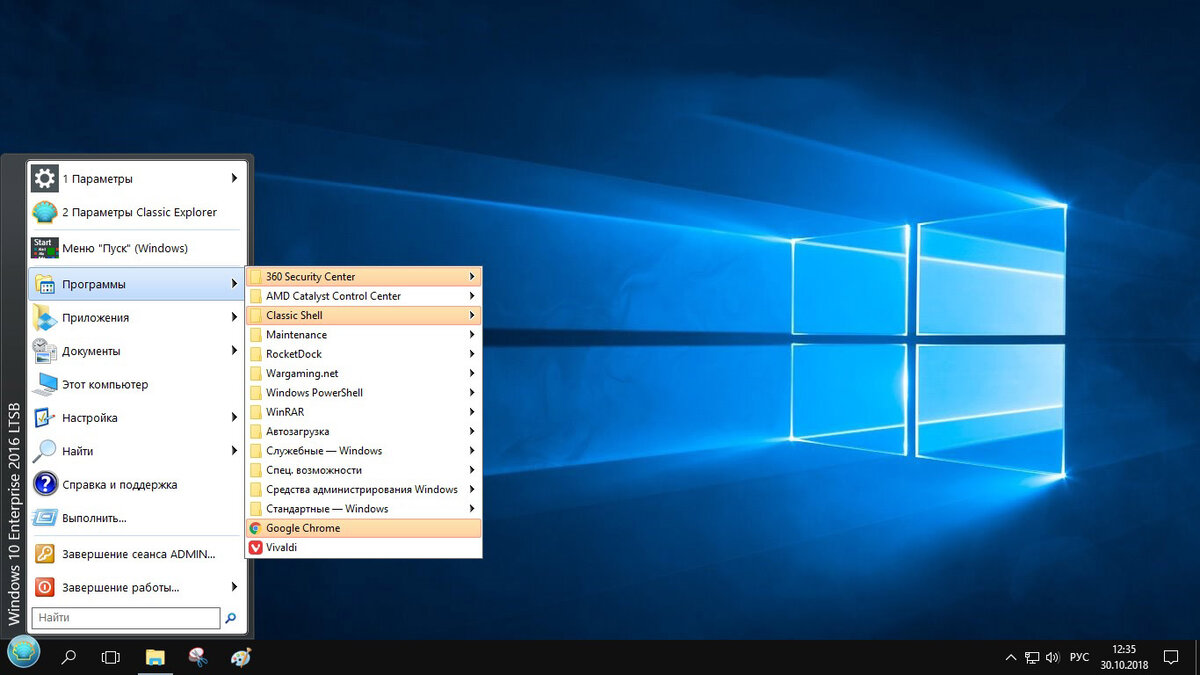Click in the Найти search field
The height and width of the screenshot is (675, 1200).
(x=126, y=618)
